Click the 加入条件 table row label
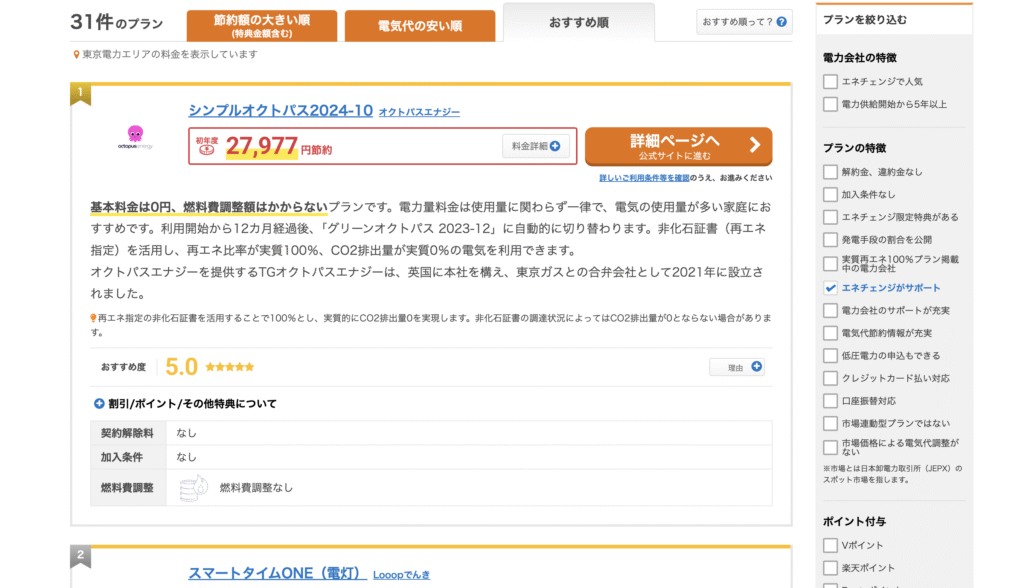Viewport: 1024px width, 588px height. pyautogui.click(x=122, y=457)
